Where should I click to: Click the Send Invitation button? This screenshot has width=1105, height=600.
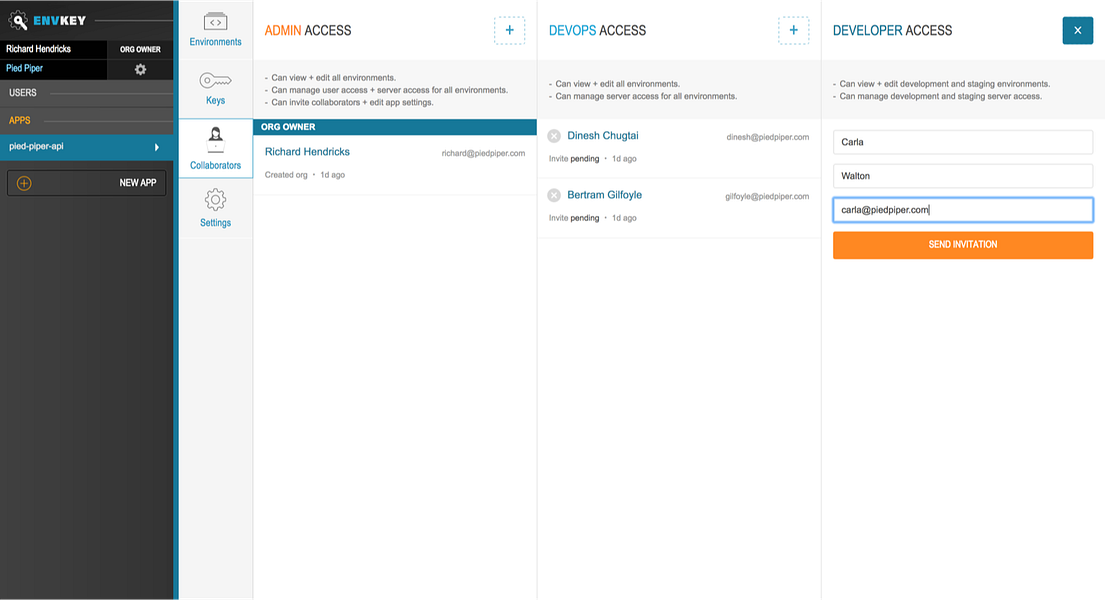963,245
